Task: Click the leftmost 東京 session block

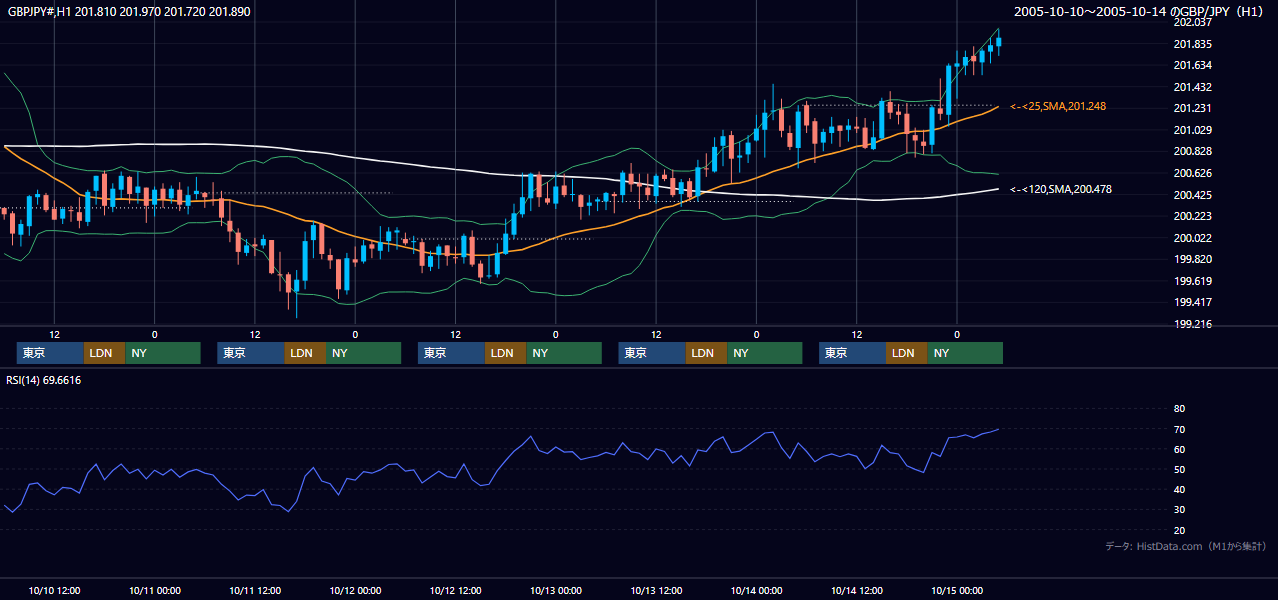Action: click(50, 353)
